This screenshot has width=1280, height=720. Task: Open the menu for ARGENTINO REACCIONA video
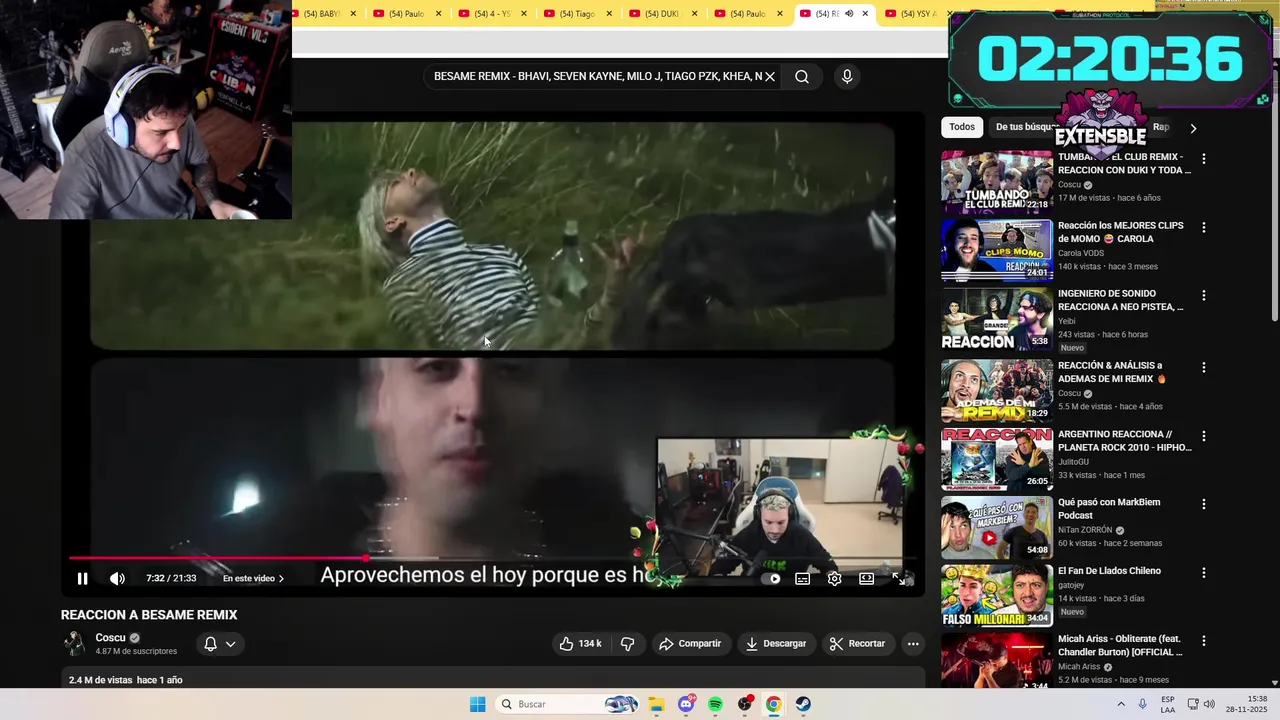[1204, 436]
